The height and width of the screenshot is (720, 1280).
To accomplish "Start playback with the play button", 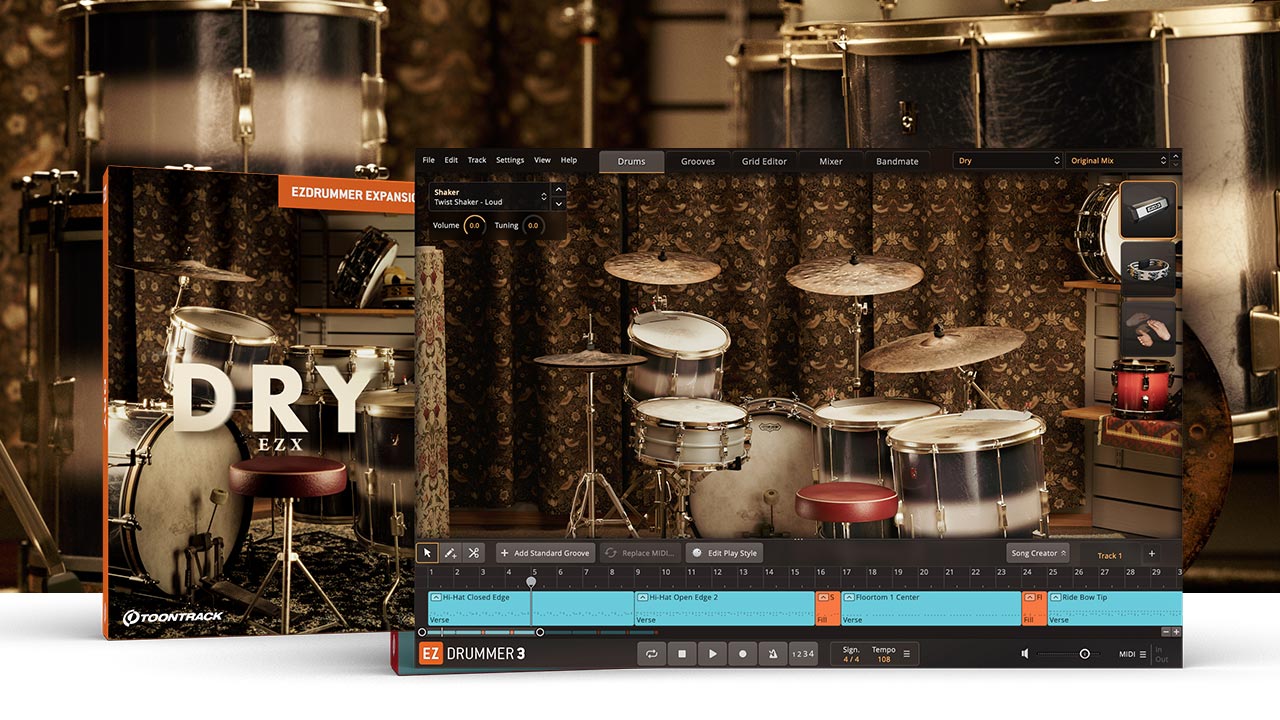I will [713, 654].
